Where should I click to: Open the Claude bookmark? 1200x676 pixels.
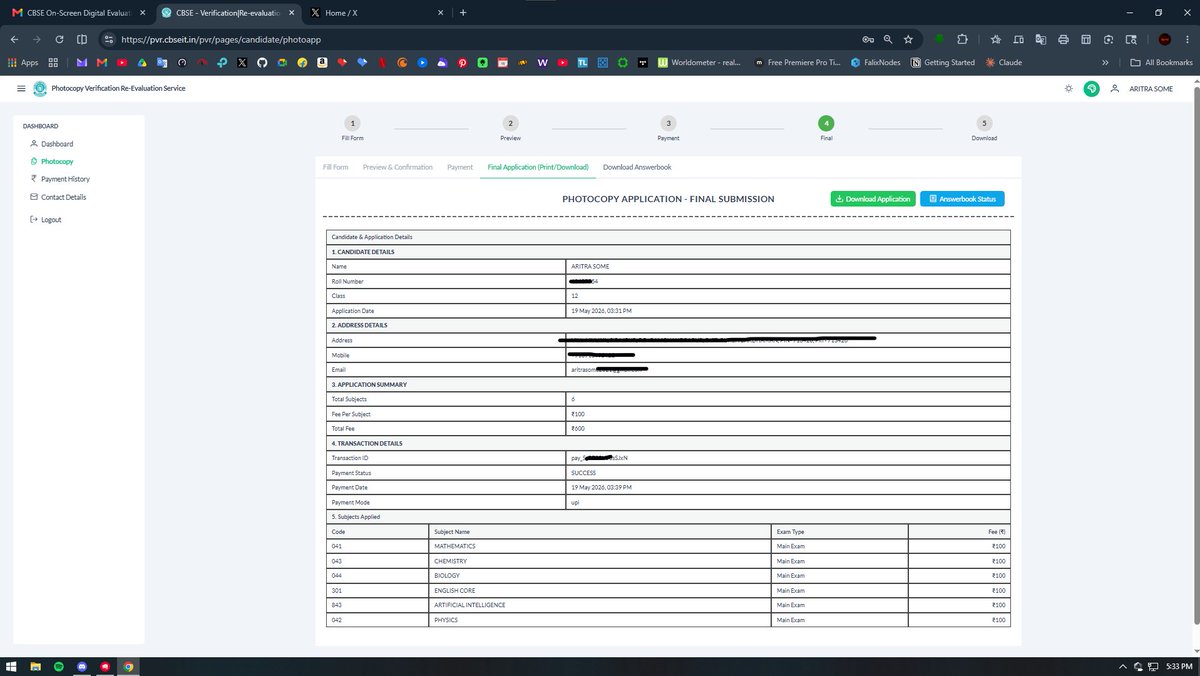(x=1004, y=62)
